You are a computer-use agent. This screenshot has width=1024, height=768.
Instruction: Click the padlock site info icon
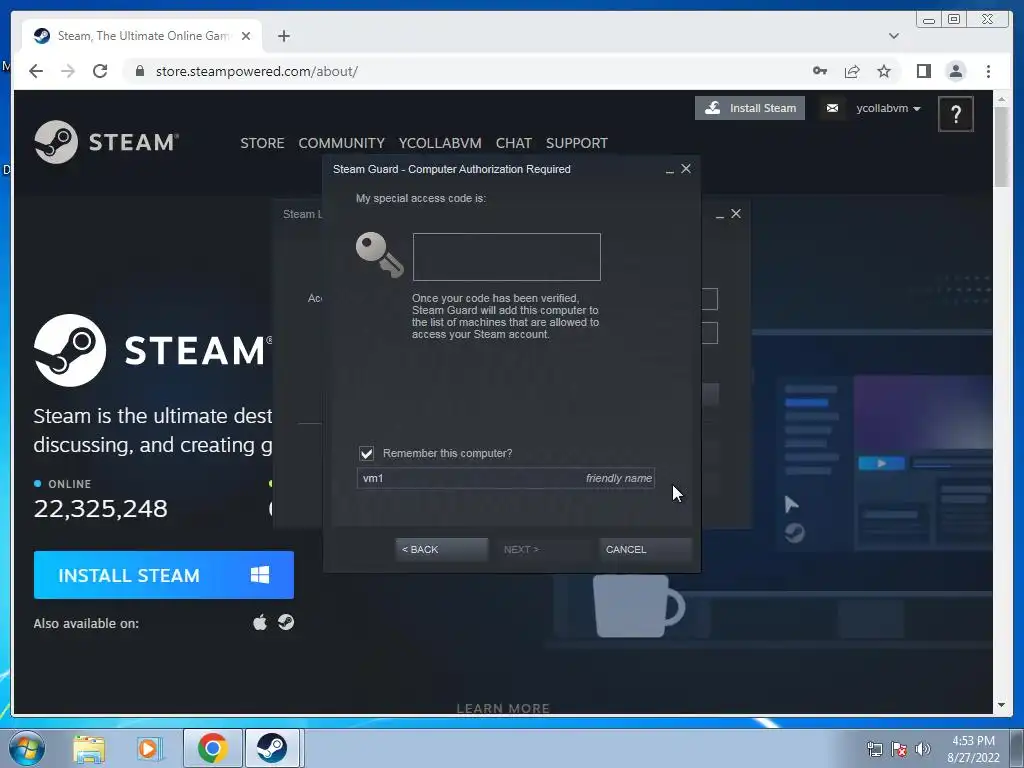click(x=140, y=71)
